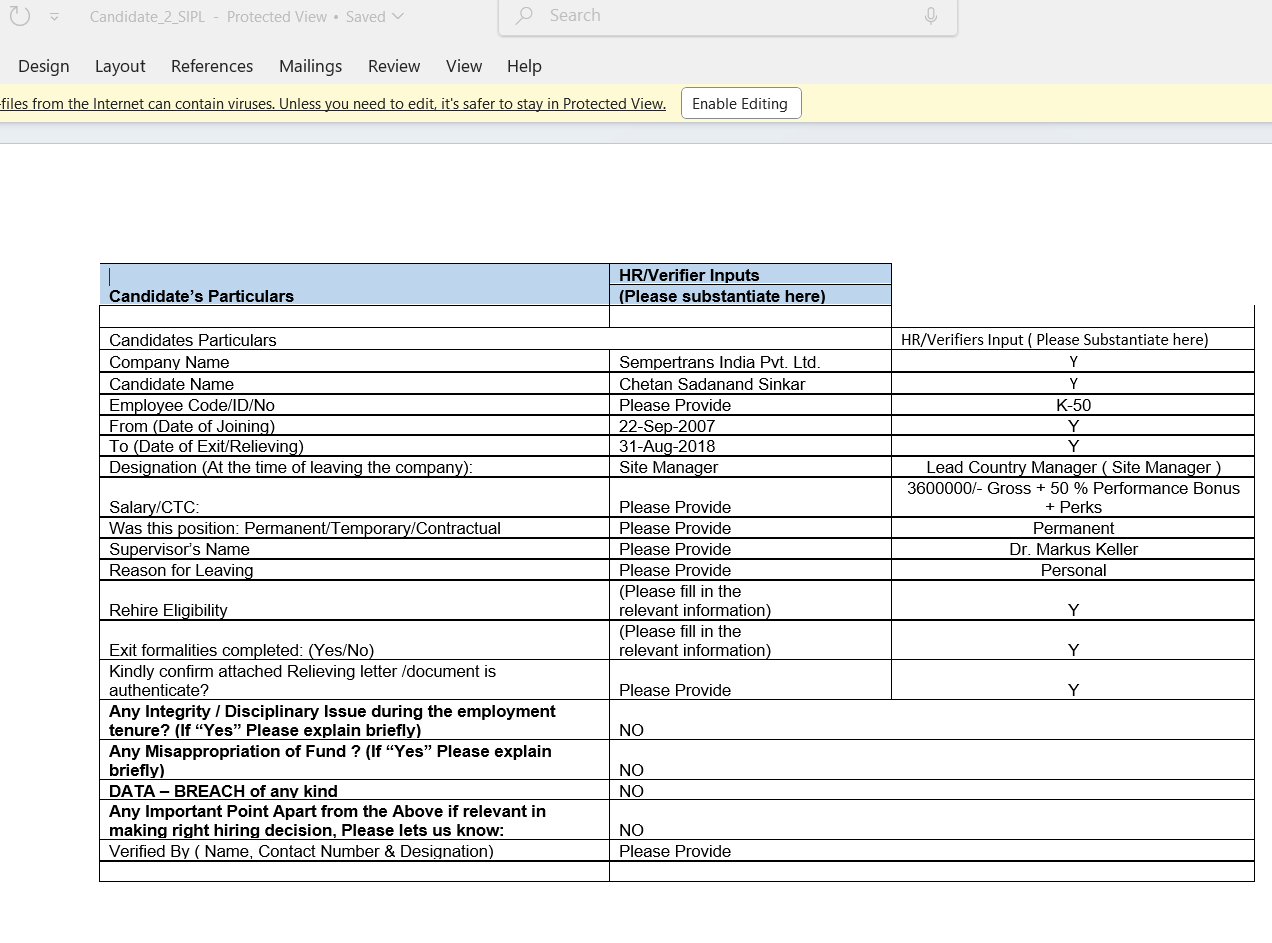
Task: Select the References tab
Action: 212,66
